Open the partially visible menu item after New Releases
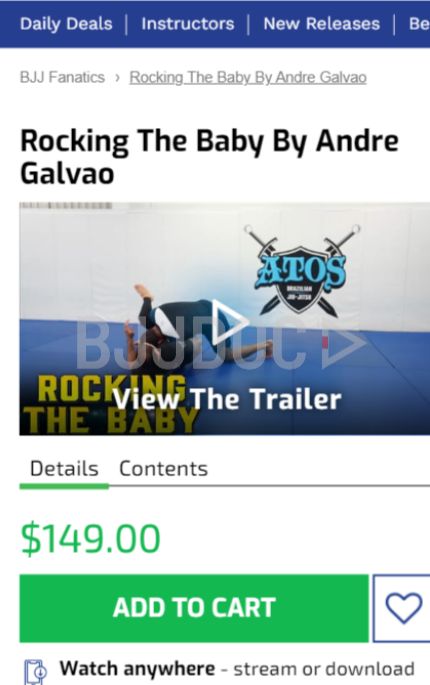 point(419,24)
